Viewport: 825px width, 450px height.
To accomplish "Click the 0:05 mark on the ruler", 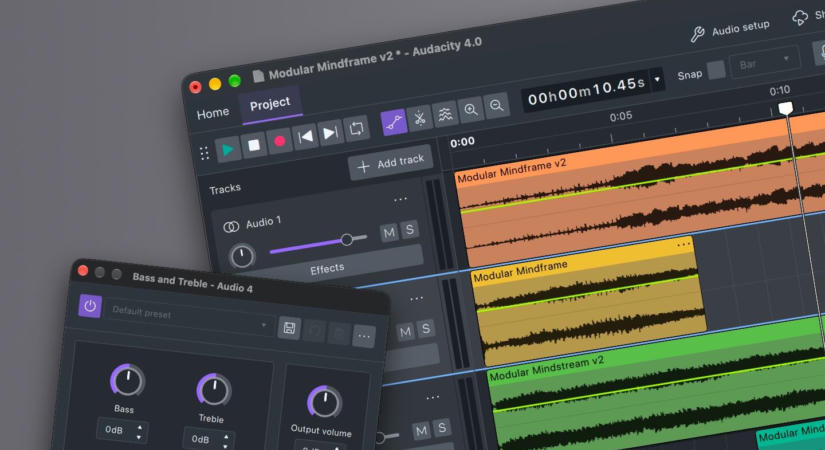I will 620,116.
